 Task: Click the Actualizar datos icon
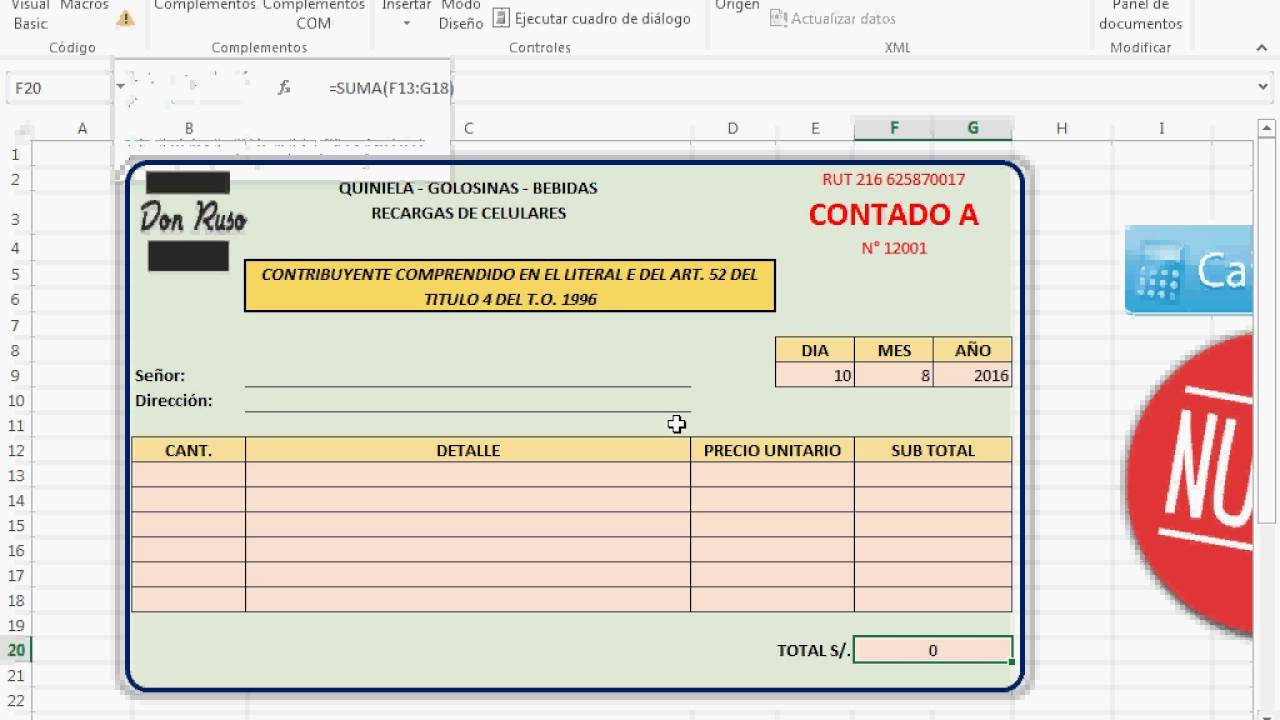(778, 18)
